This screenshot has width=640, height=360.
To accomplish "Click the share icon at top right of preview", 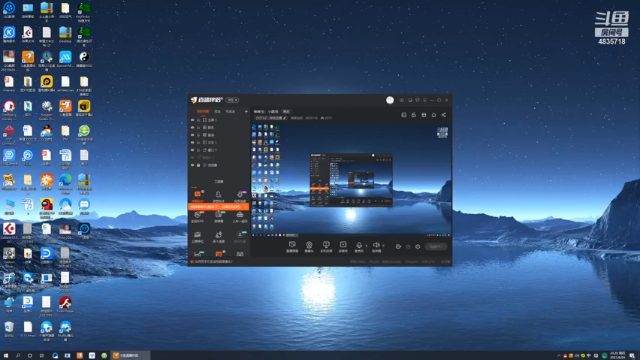I will pyautogui.click(x=444, y=115).
